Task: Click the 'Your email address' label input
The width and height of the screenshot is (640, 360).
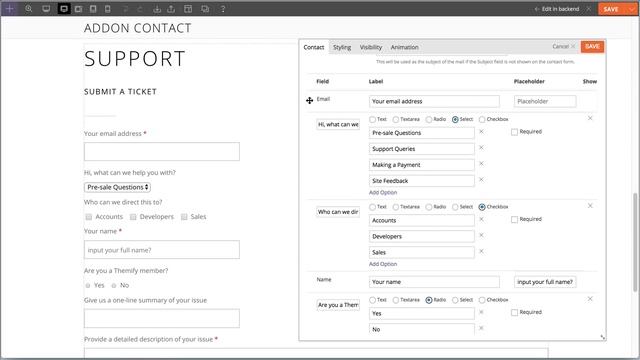Action: point(434,101)
